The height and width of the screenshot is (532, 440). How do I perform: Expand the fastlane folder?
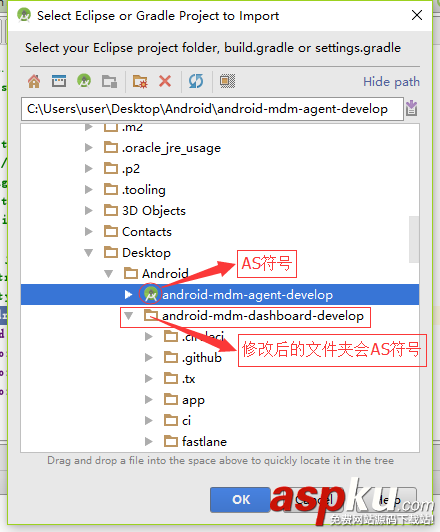149,442
